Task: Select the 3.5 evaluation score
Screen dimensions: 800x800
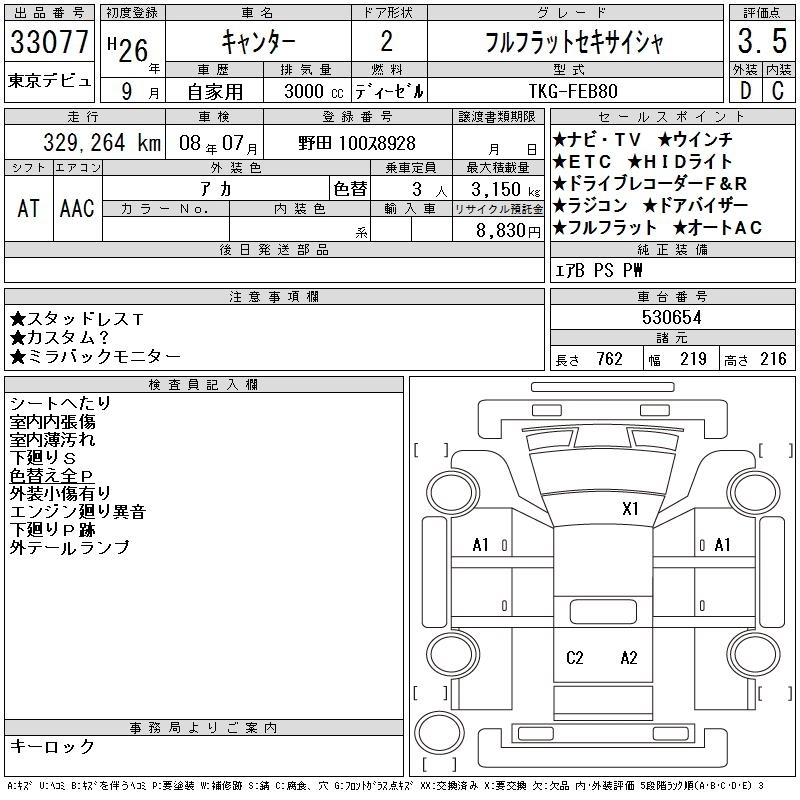Action: [756, 43]
